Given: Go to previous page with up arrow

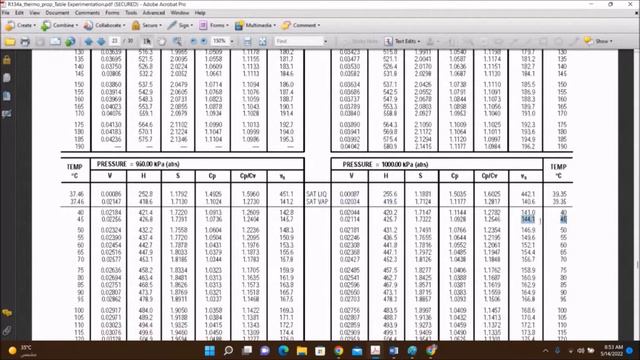Looking at the screenshot, I should pyautogui.click(x=88, y=41).
